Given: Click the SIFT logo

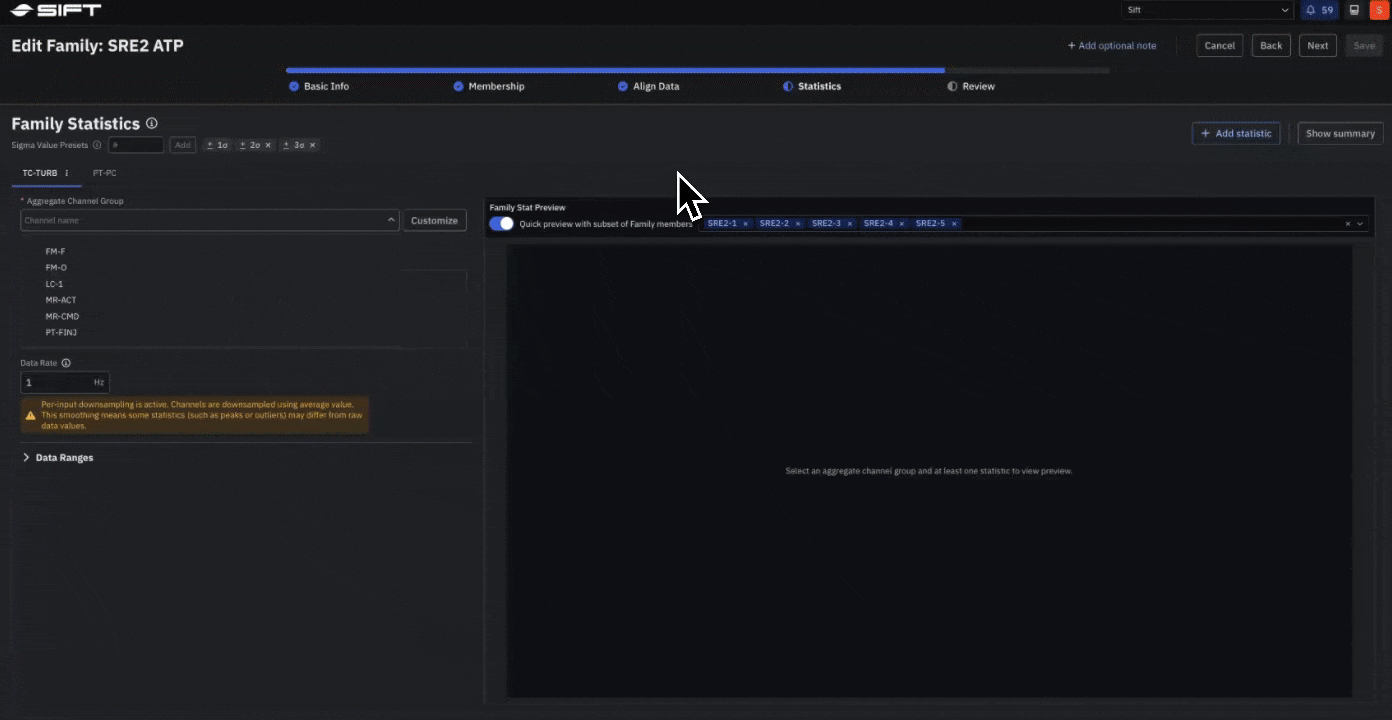Looking at the screenshot, I should click(55, 11).
